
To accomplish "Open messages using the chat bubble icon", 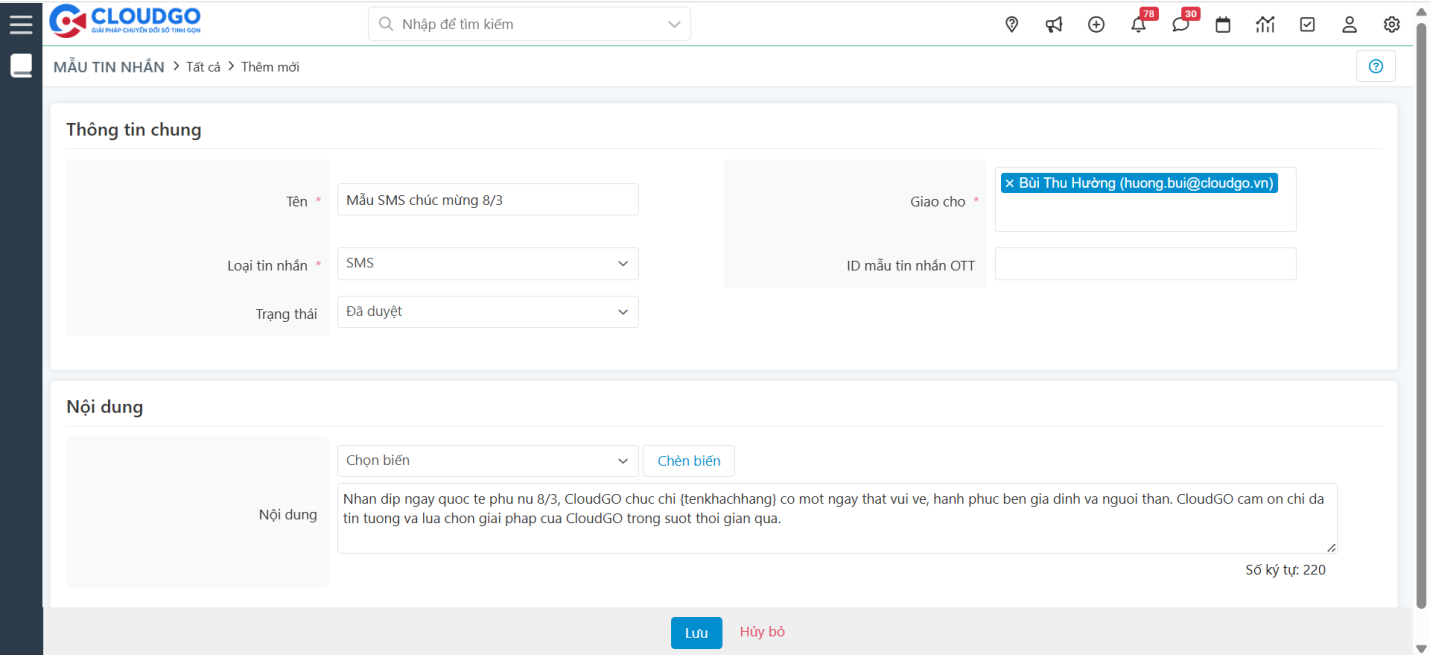I will pyautogui.click(x=1180, y=24).
